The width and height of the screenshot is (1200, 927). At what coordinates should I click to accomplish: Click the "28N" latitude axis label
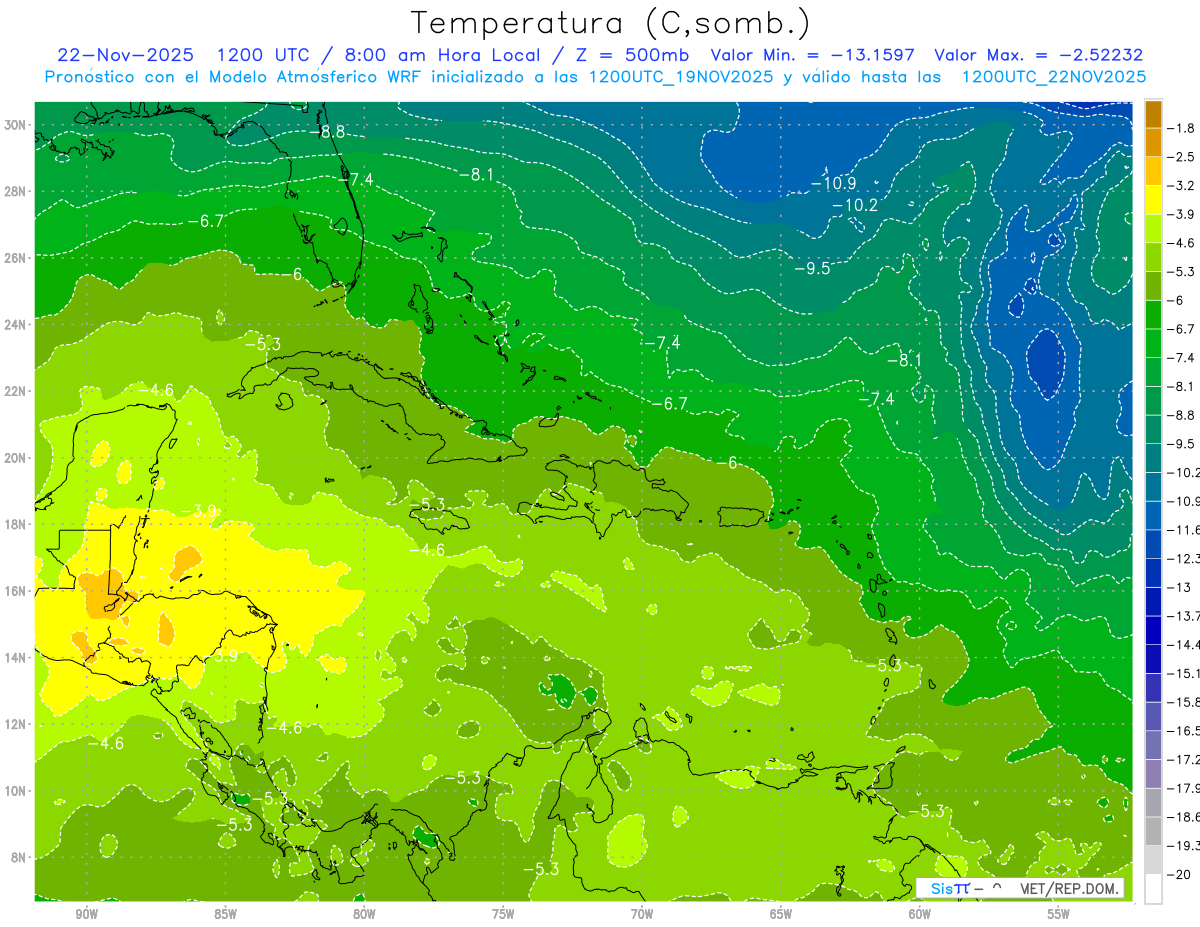15,191
